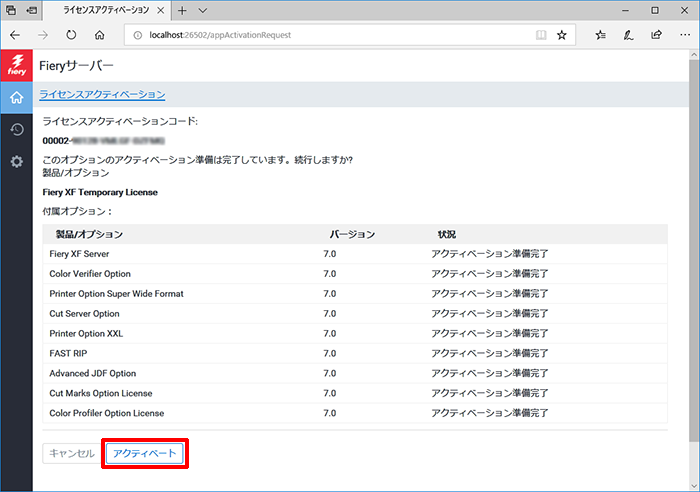Click the Advanced JDF Option row
Viewport: 700px width, 492px height.
355,373
